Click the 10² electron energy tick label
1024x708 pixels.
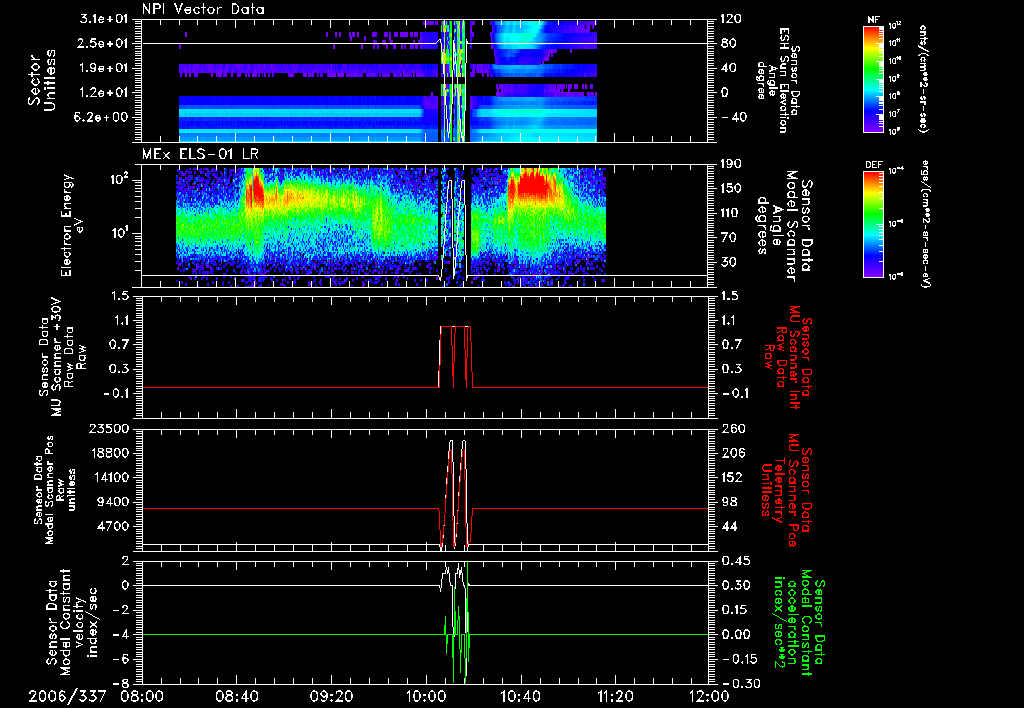pos(119,179)
